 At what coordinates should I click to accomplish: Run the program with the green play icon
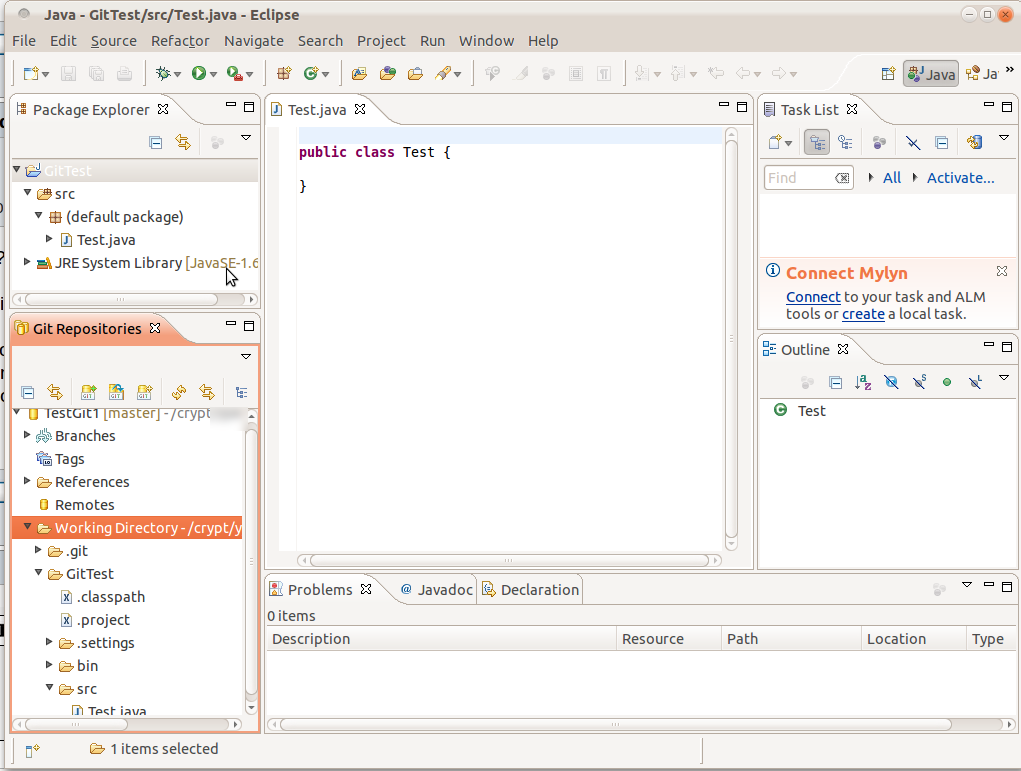pyautogui.click(x=199, y=74)
